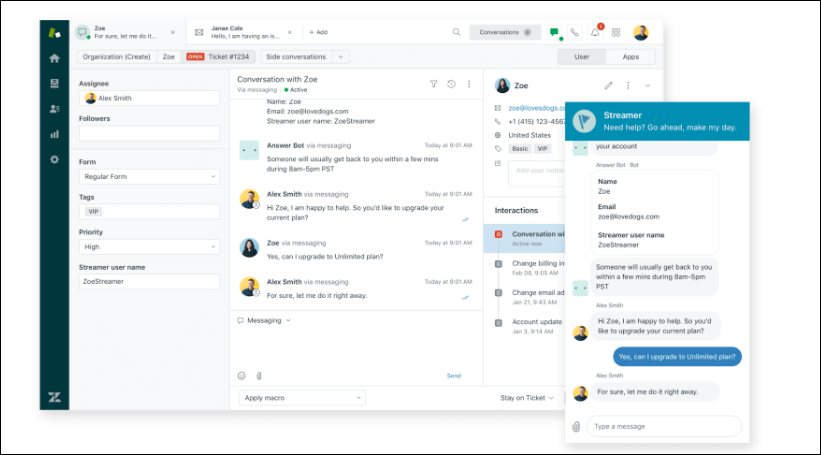Open Account update interaction
The height and width of the screenshot is (455, 821).
[x=525, y=326]
